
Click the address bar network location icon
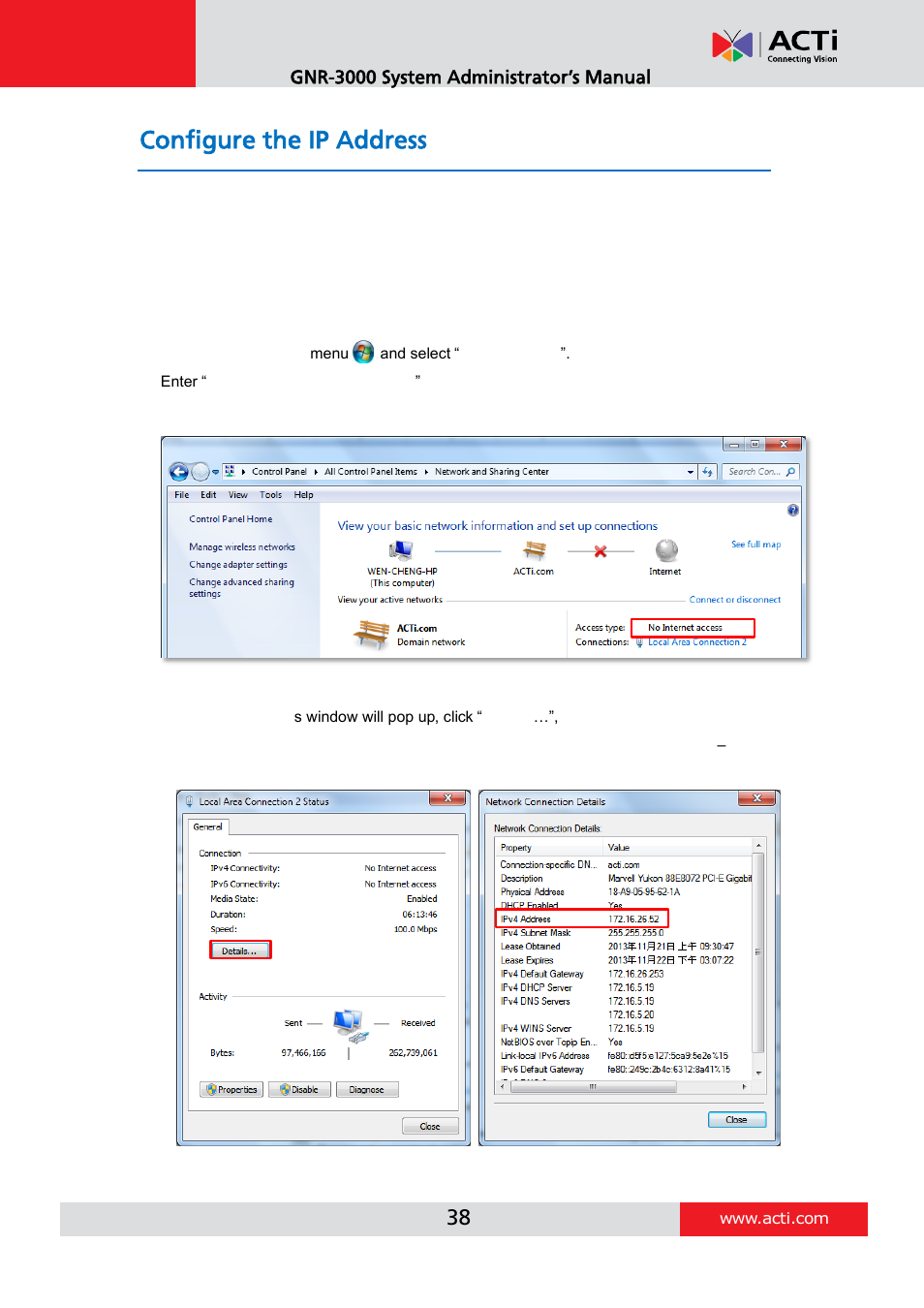coord(230,471)
